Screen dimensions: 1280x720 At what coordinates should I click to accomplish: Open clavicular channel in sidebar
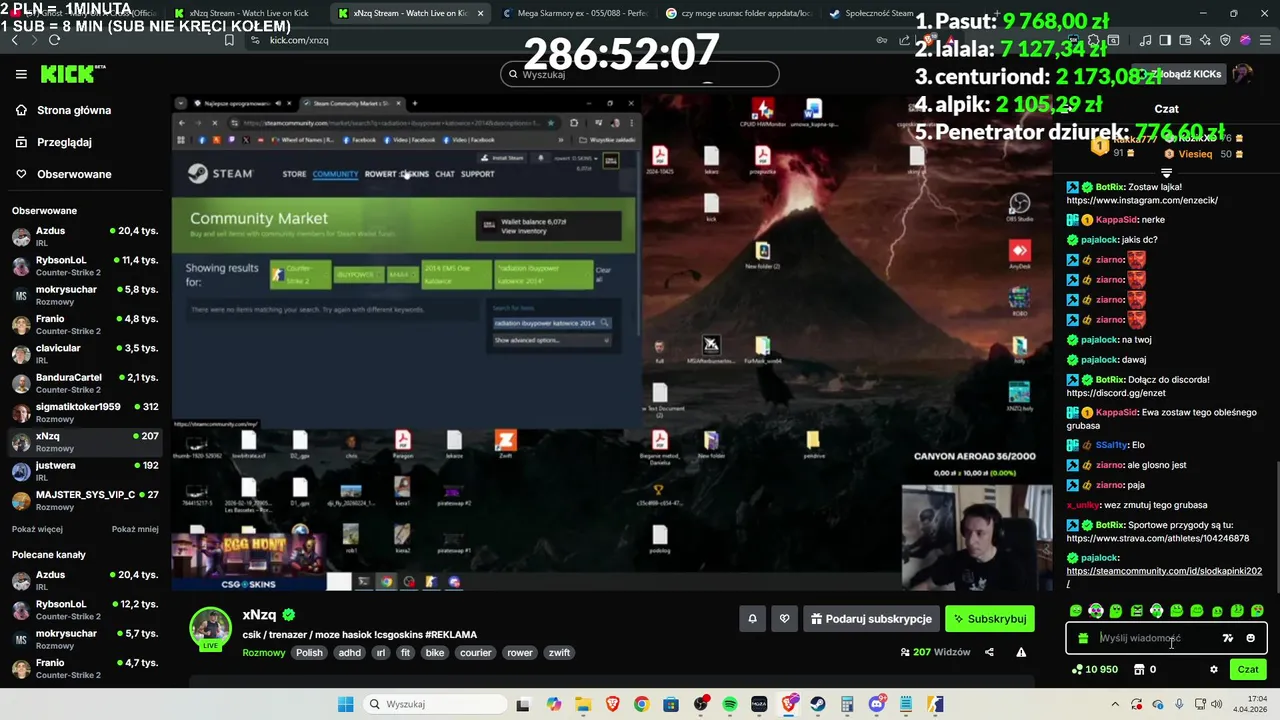pyautogui.click(x=85, y=354)
